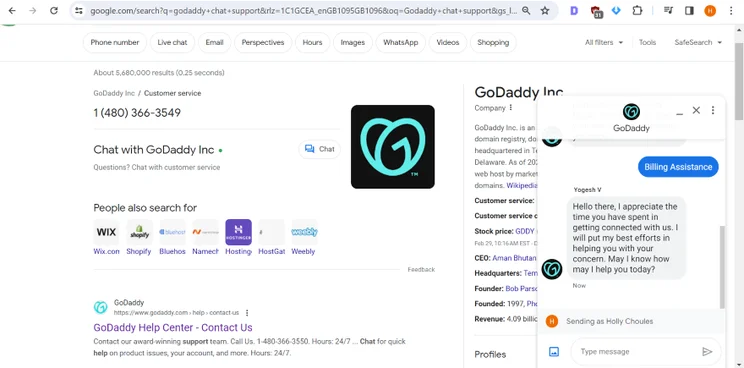744x368 pixels.
Task: Click GoDaddy logo in chat header
Action: point(631,111)
